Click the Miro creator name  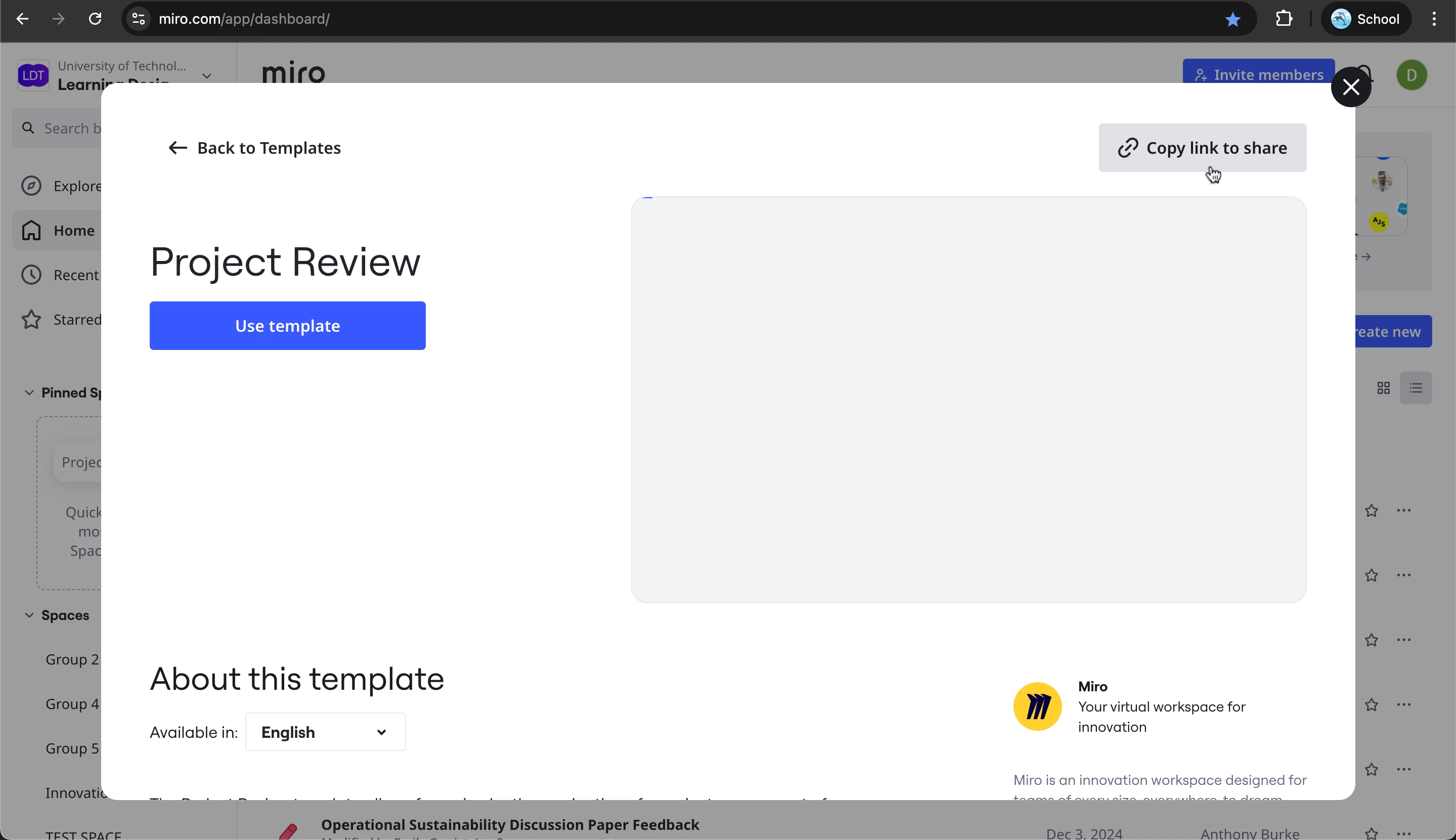point(1092,687)
